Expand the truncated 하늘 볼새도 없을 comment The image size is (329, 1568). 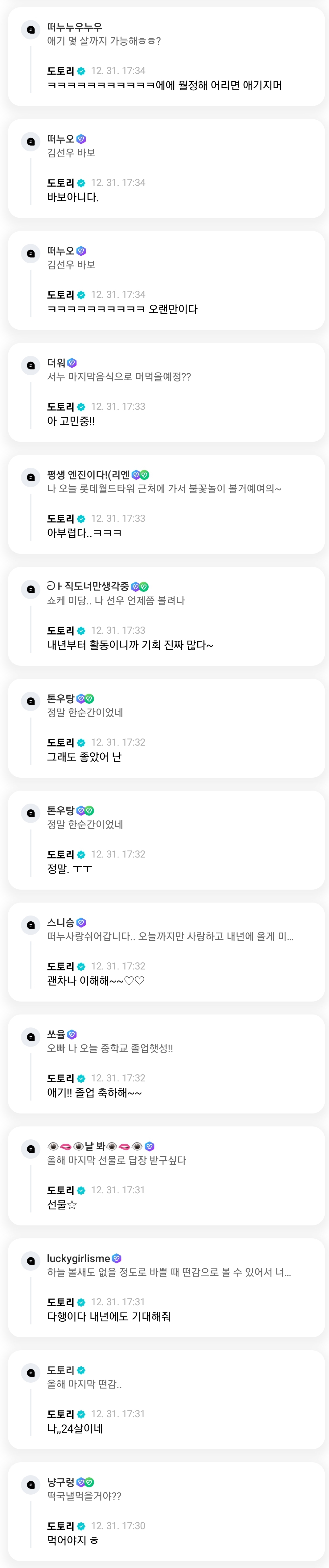click(x=169, y=1272)
